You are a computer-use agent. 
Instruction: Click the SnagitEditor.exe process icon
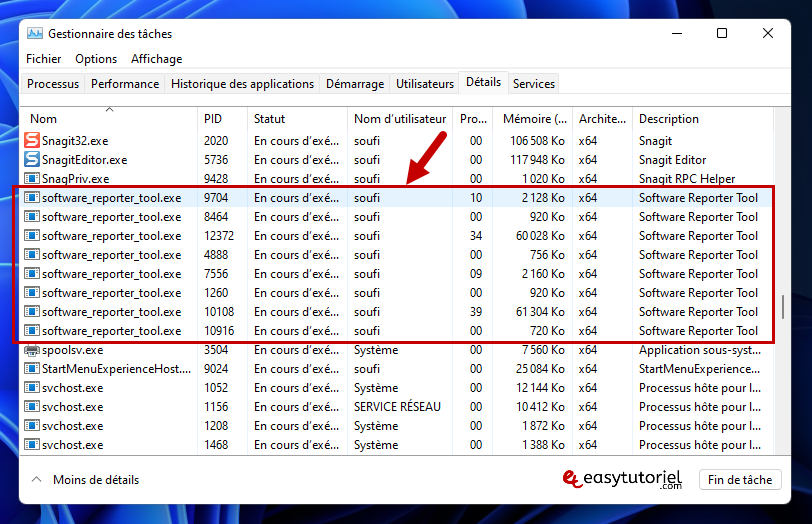click(32, 159)
